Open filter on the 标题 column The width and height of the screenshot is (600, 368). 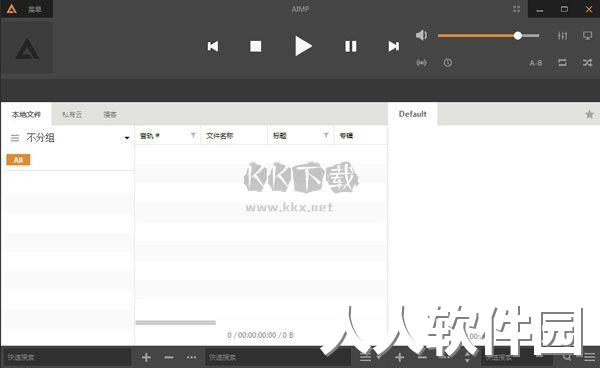click(x=326, y=135)
